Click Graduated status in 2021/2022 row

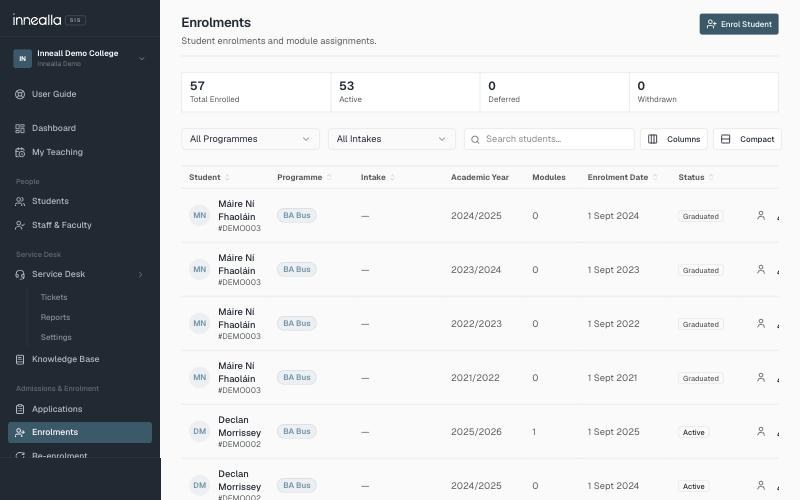(701, 379)
